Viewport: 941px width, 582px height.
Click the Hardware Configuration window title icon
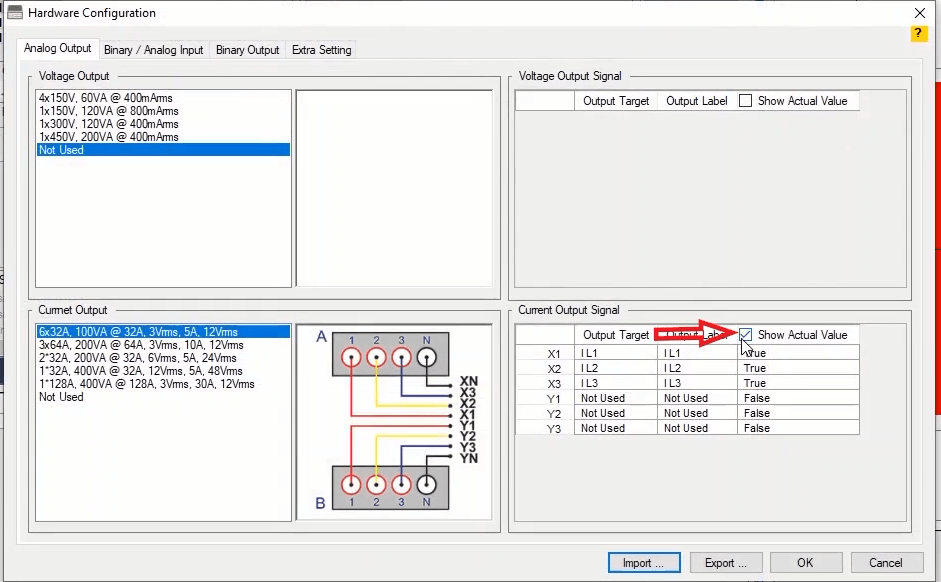(x=15, y=13)
